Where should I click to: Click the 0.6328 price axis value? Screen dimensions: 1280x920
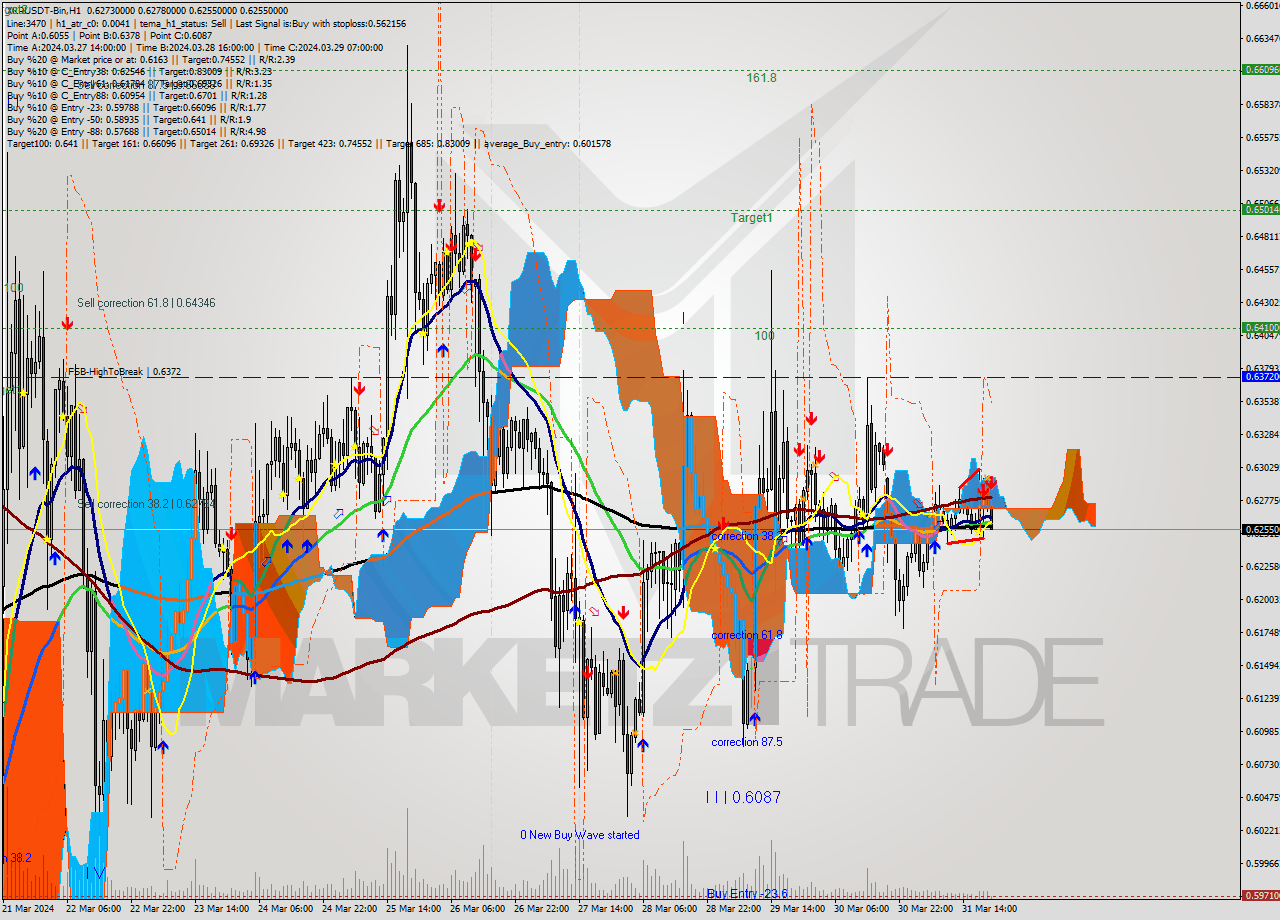1262,434
